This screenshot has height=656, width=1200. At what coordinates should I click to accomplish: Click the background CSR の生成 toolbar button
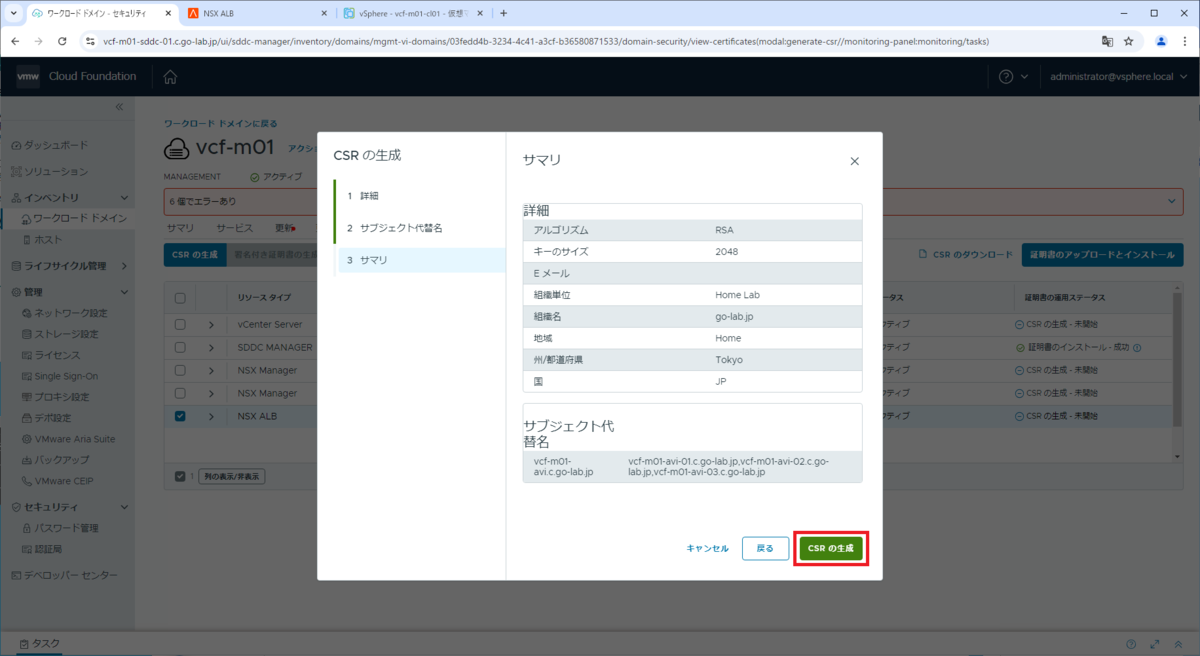(x=195, y=255)
